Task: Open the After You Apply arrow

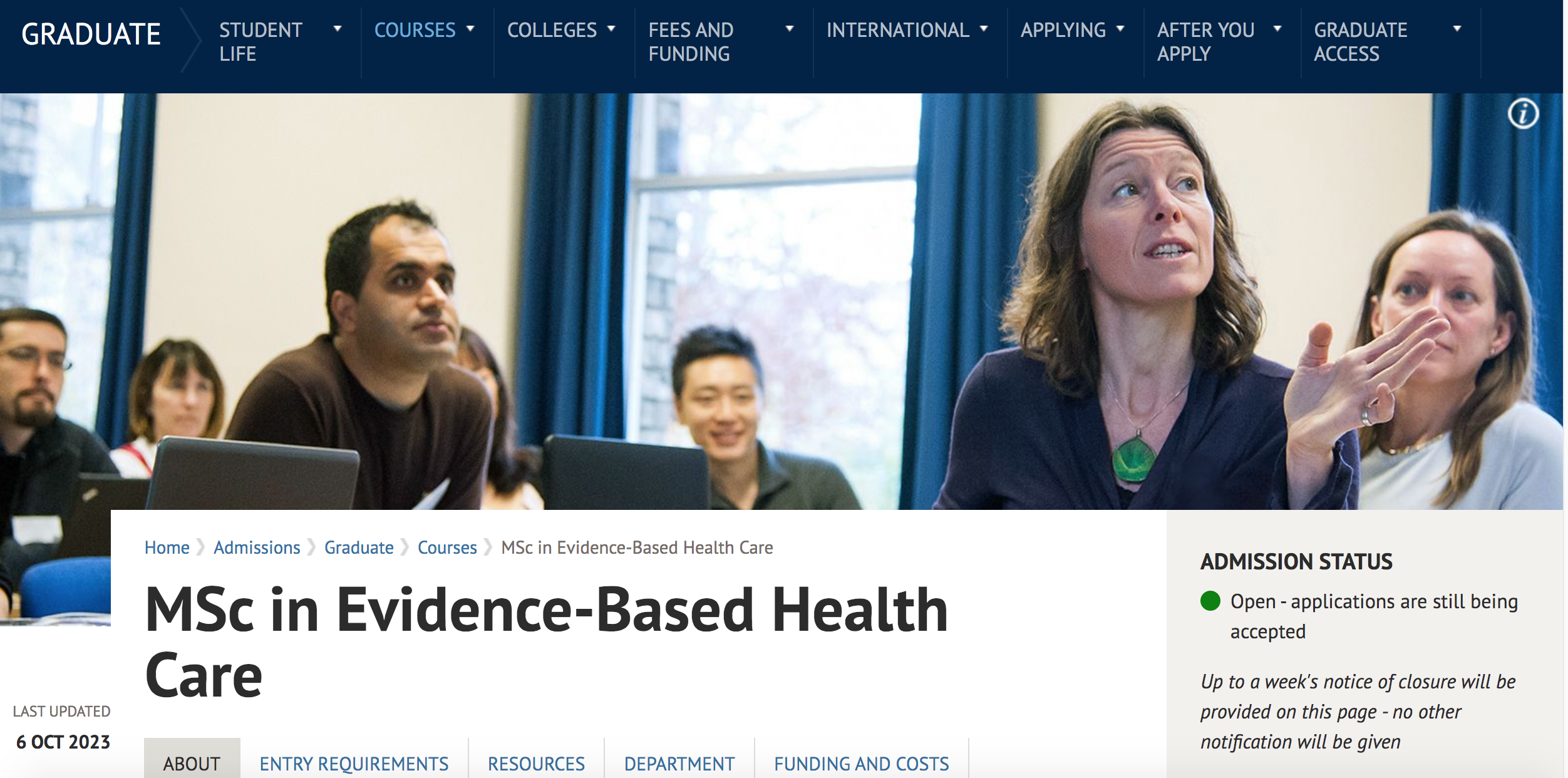Action: pos(1277,29)
